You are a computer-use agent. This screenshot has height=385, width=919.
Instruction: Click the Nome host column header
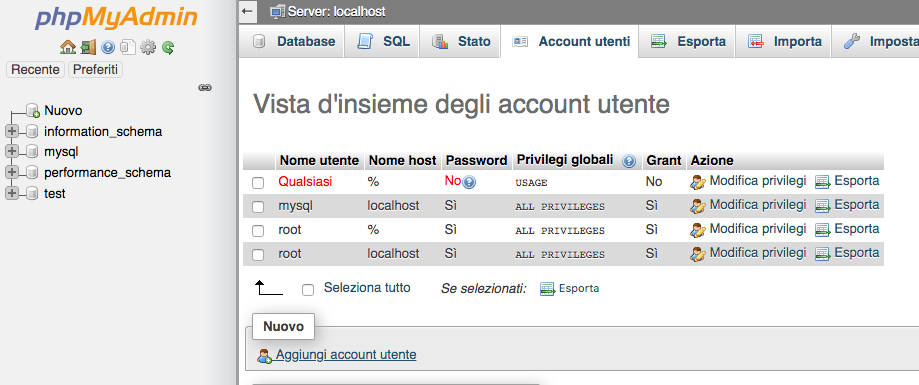pyautogui.click(x=403, y=161)
